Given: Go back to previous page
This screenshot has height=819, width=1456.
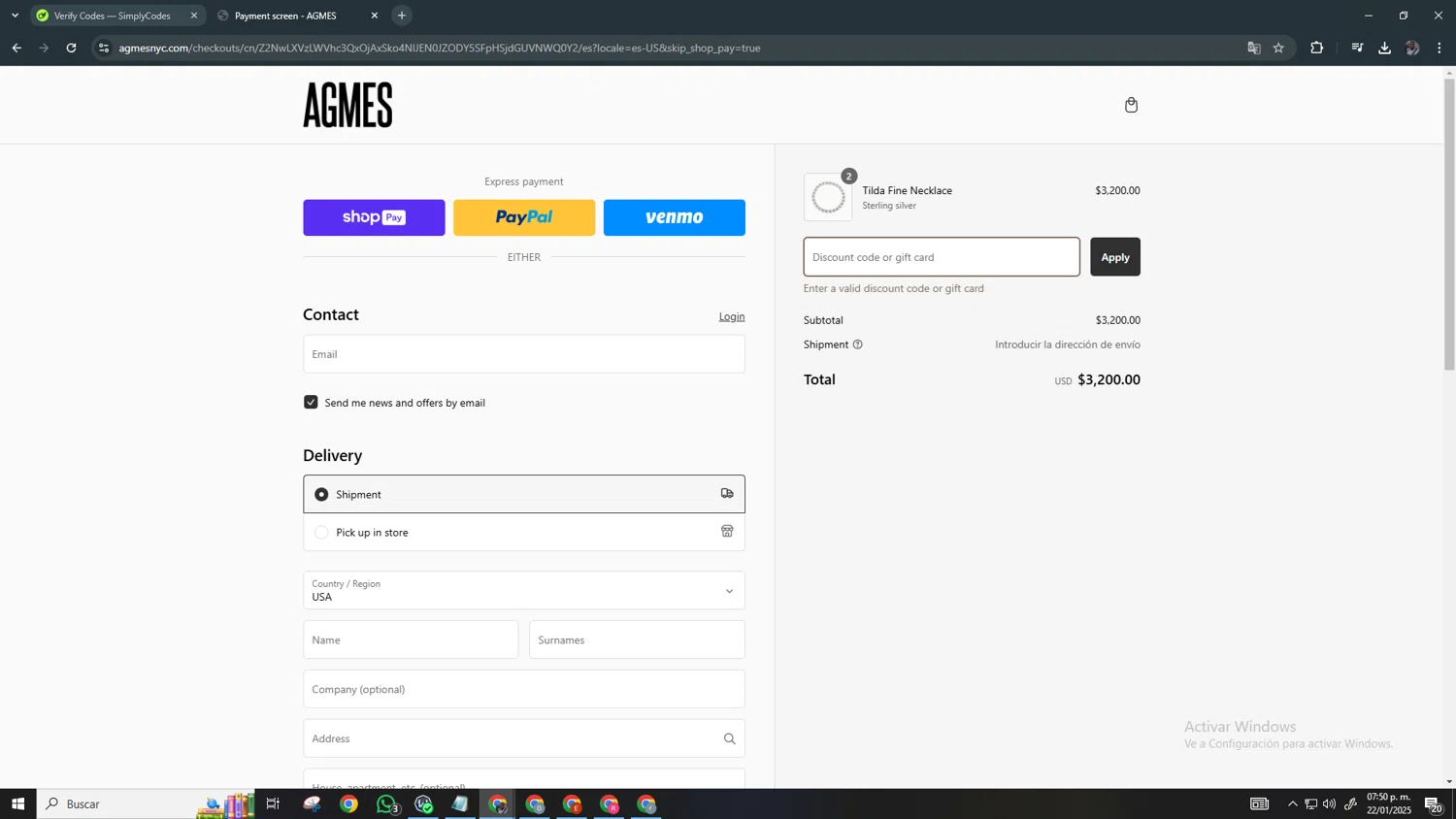Looking at the screenshot, I should [x=17, y=48].
